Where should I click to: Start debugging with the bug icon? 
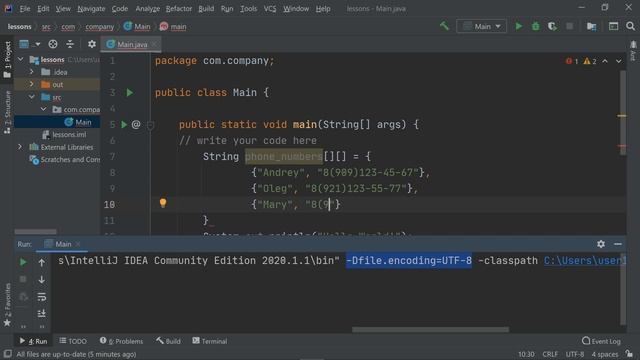(536, 26)
